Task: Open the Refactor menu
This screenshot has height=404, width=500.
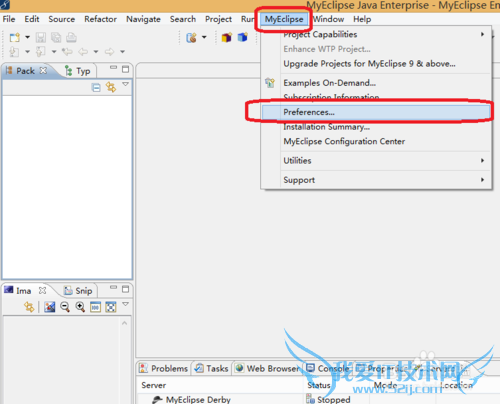Action: (101, 19)
